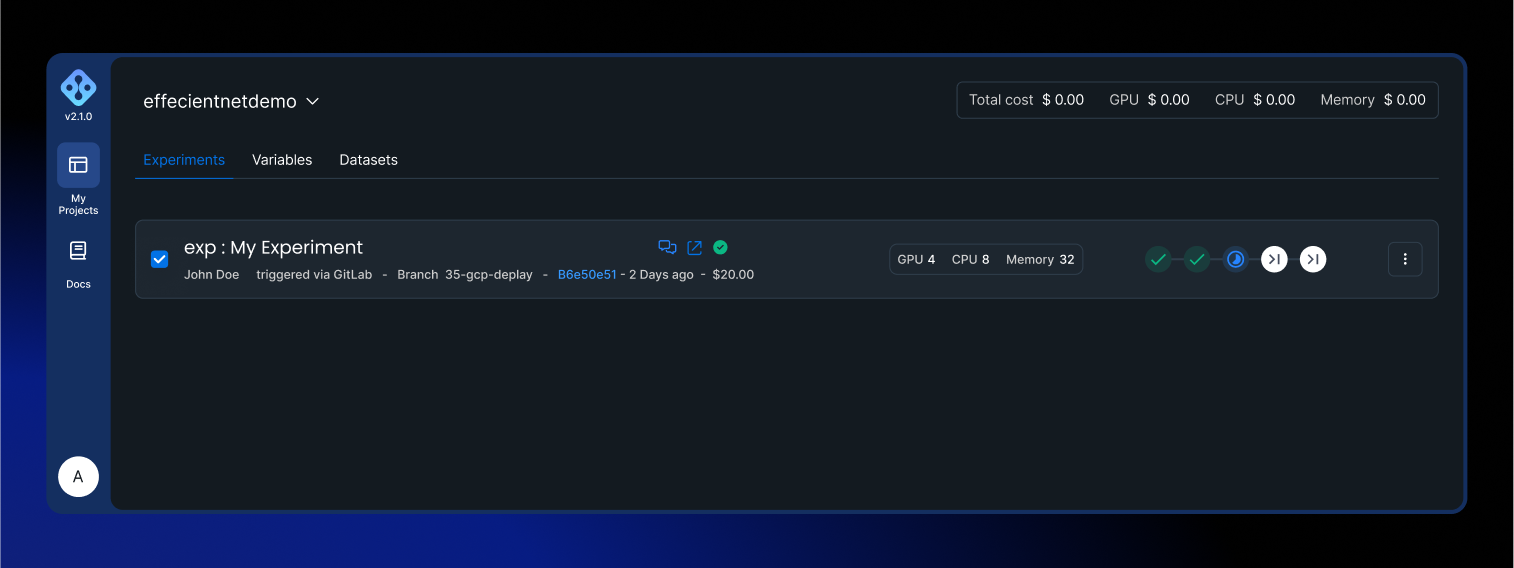
Task: Switch to the Variables tab
Action: tap(282, 160)
